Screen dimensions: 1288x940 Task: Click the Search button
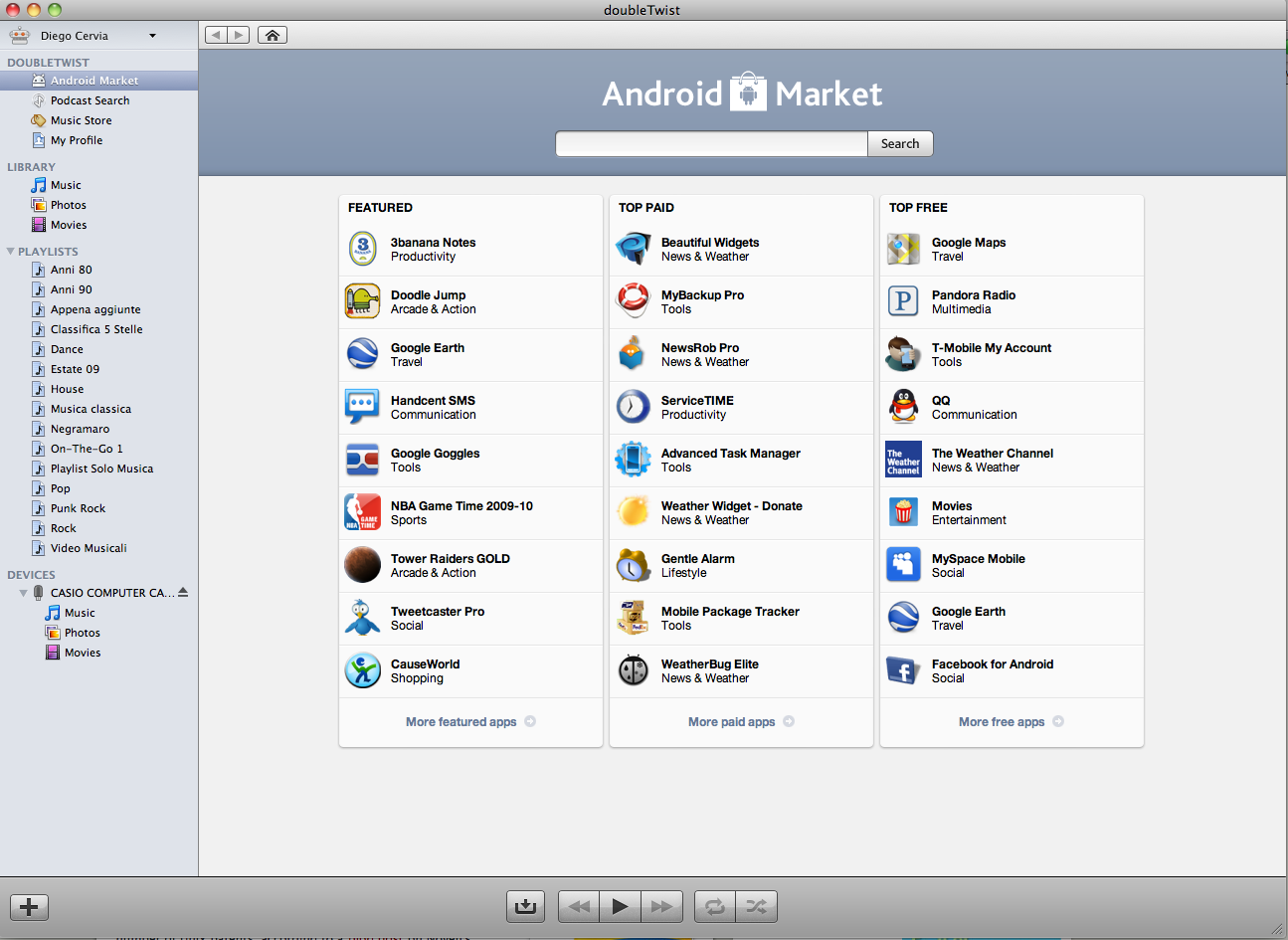click(x=899, y=144)
